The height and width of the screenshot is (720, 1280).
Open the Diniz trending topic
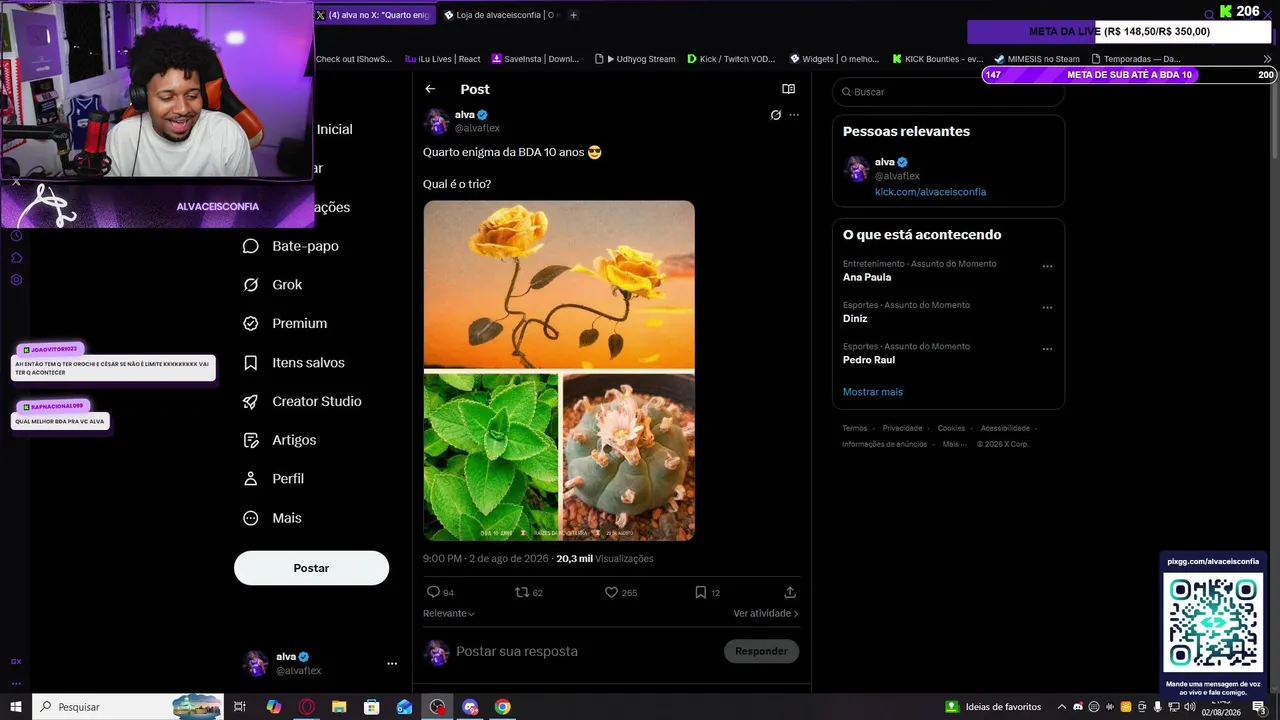[x=855, y=319]
